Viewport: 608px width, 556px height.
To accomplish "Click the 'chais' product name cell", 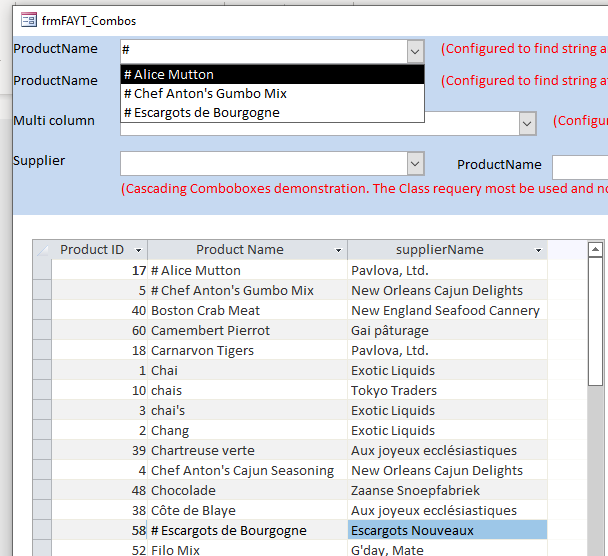I will click(x=247, y=390).
